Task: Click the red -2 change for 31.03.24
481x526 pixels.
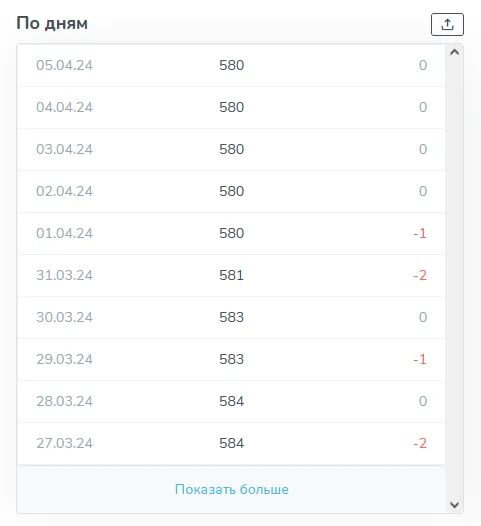Action: (x=420, y=275)
